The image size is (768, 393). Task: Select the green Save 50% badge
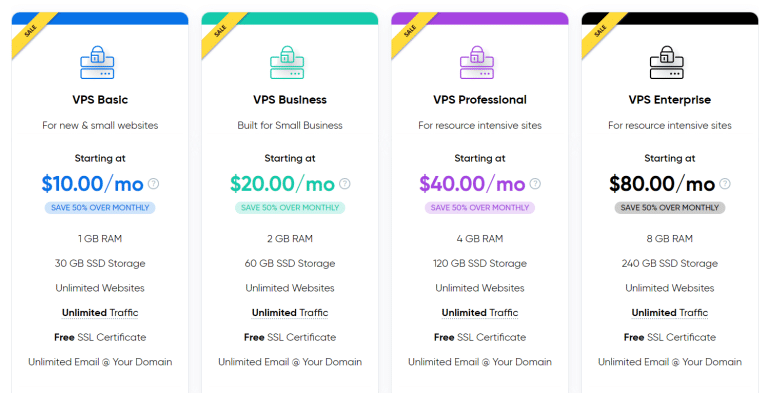click(x=290, y=208)
